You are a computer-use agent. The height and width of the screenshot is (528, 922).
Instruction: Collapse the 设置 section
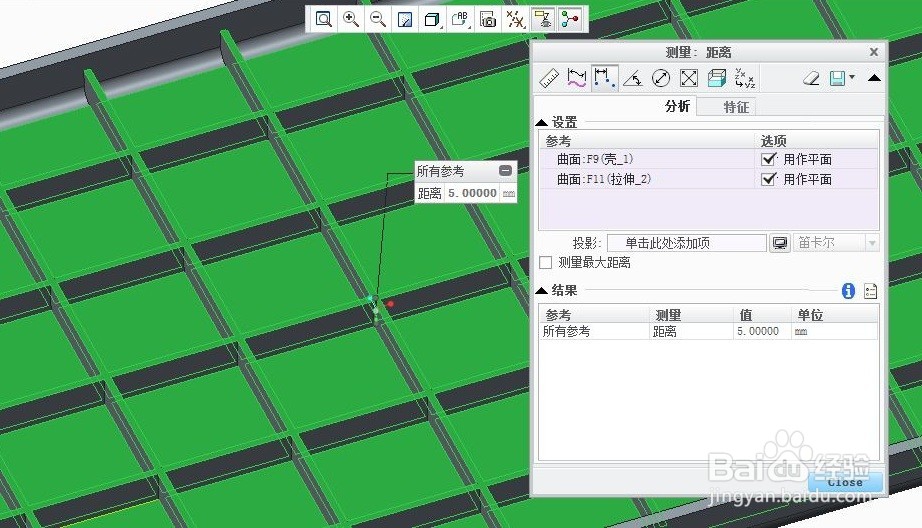pyautogui.click(x=542, y=122)
